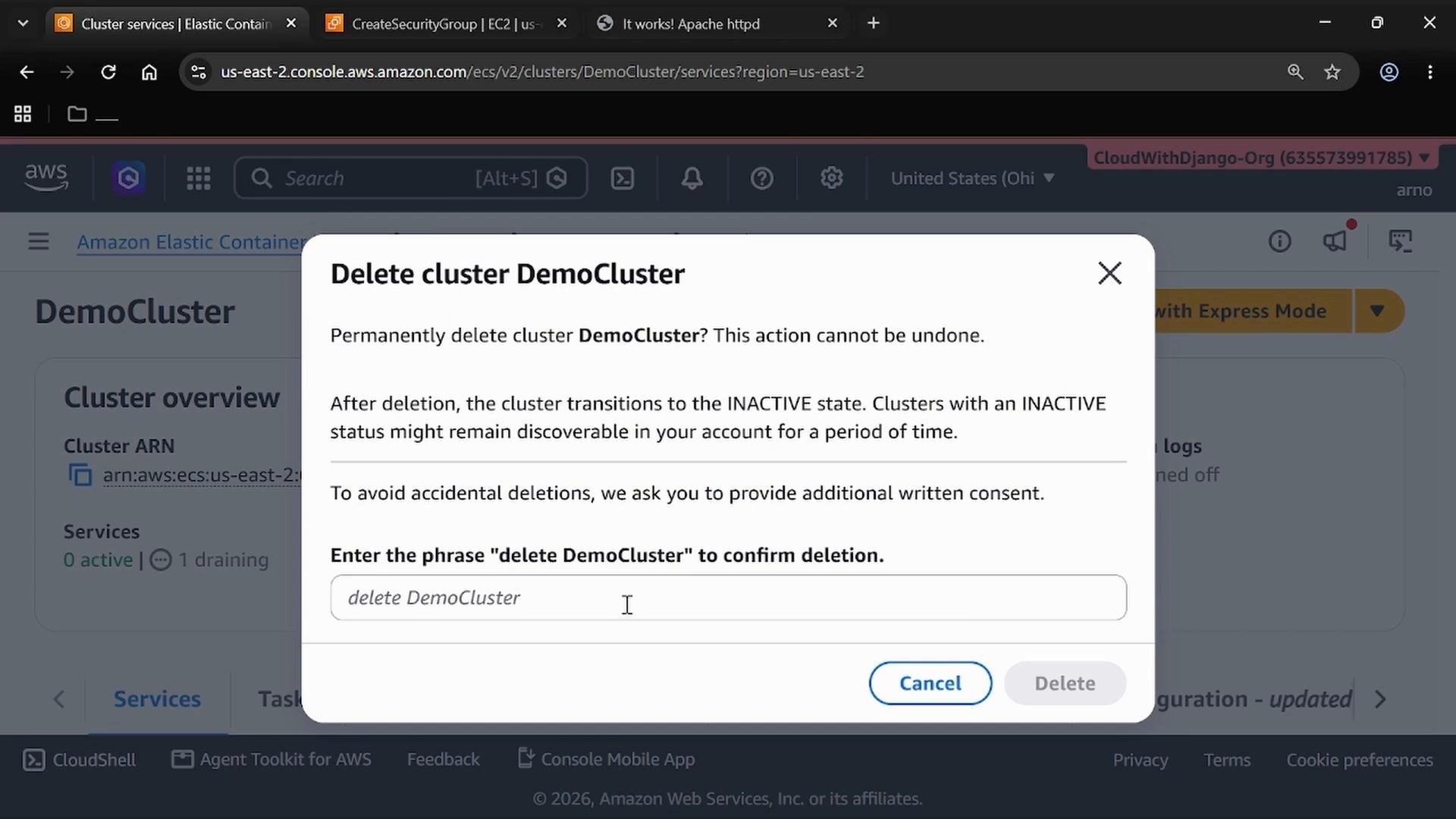The width and height of the screenshot is (1456, 819).
Task: Open the Amazon Q icon in the AWS header
Action: (x=128, y=178)
